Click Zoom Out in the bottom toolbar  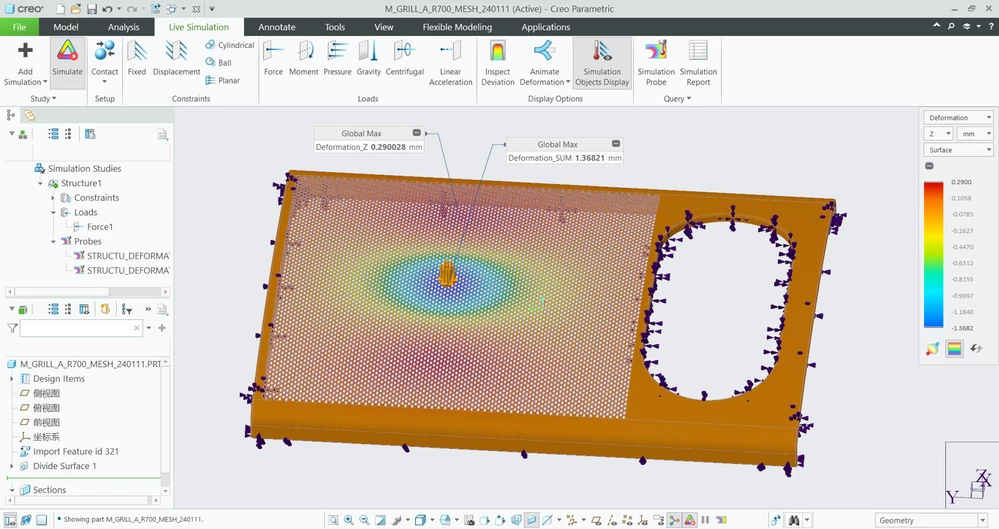(x=364, y=520)
